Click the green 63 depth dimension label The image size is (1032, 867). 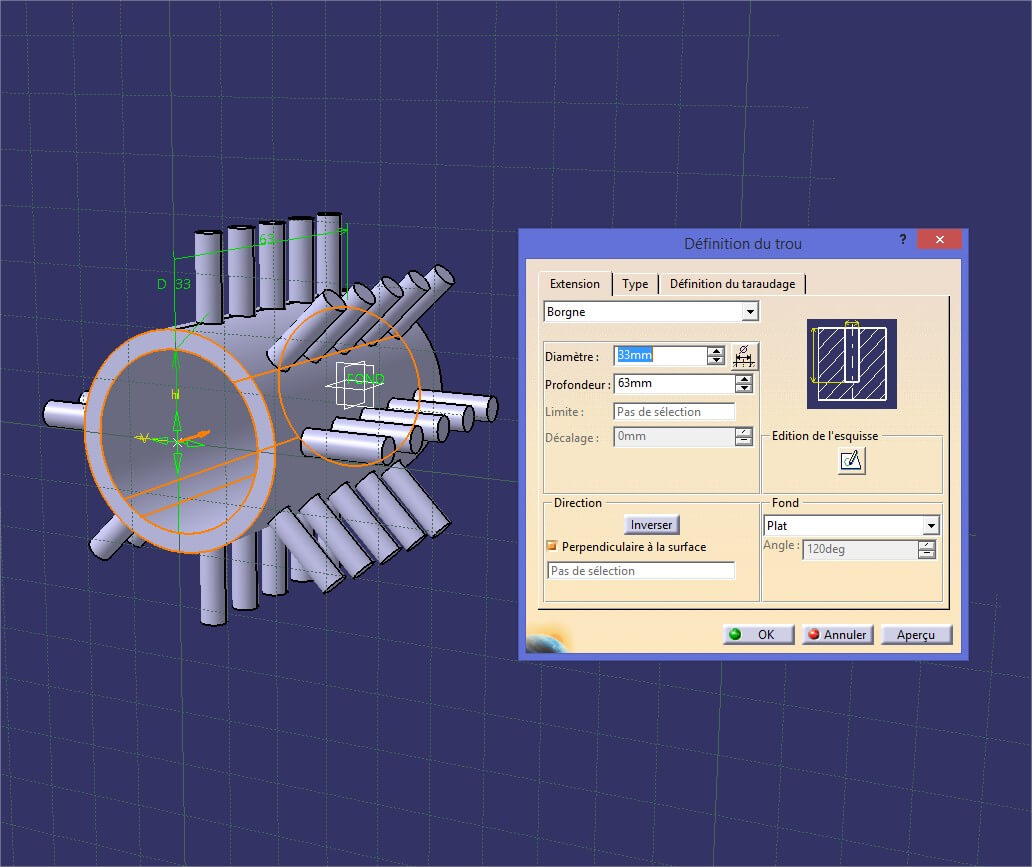click(267, 239)
